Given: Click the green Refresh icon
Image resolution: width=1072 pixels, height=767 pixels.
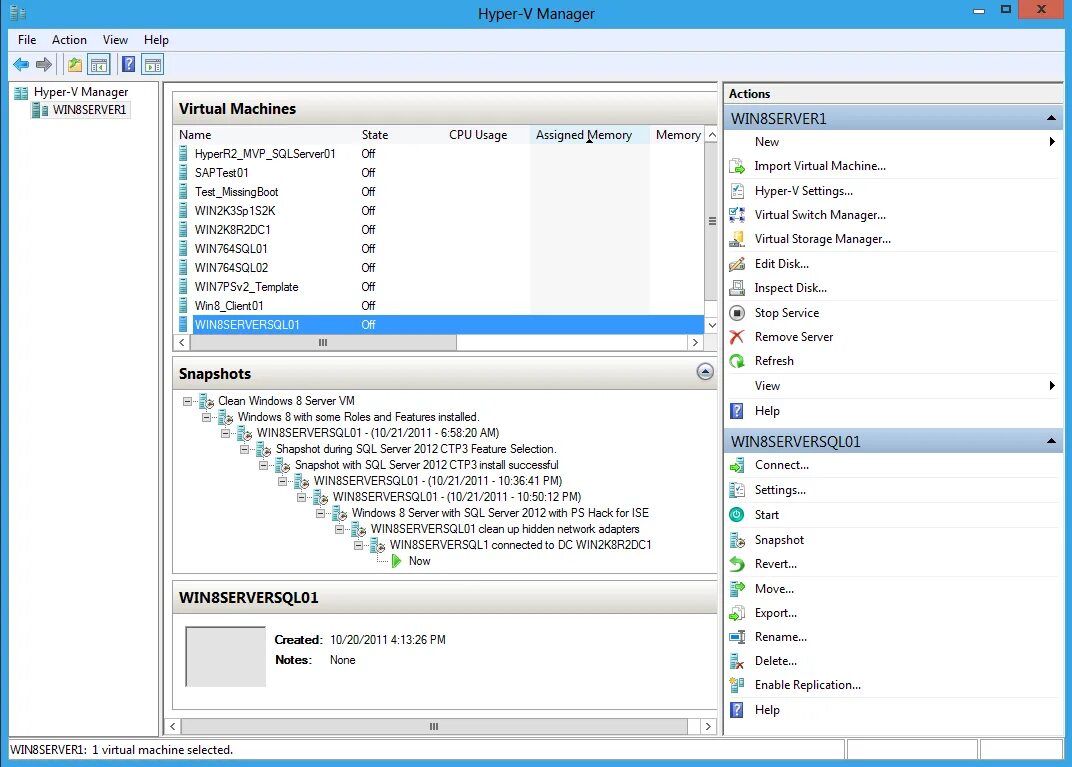Looking at the screenshot, I should coord(737,361).
